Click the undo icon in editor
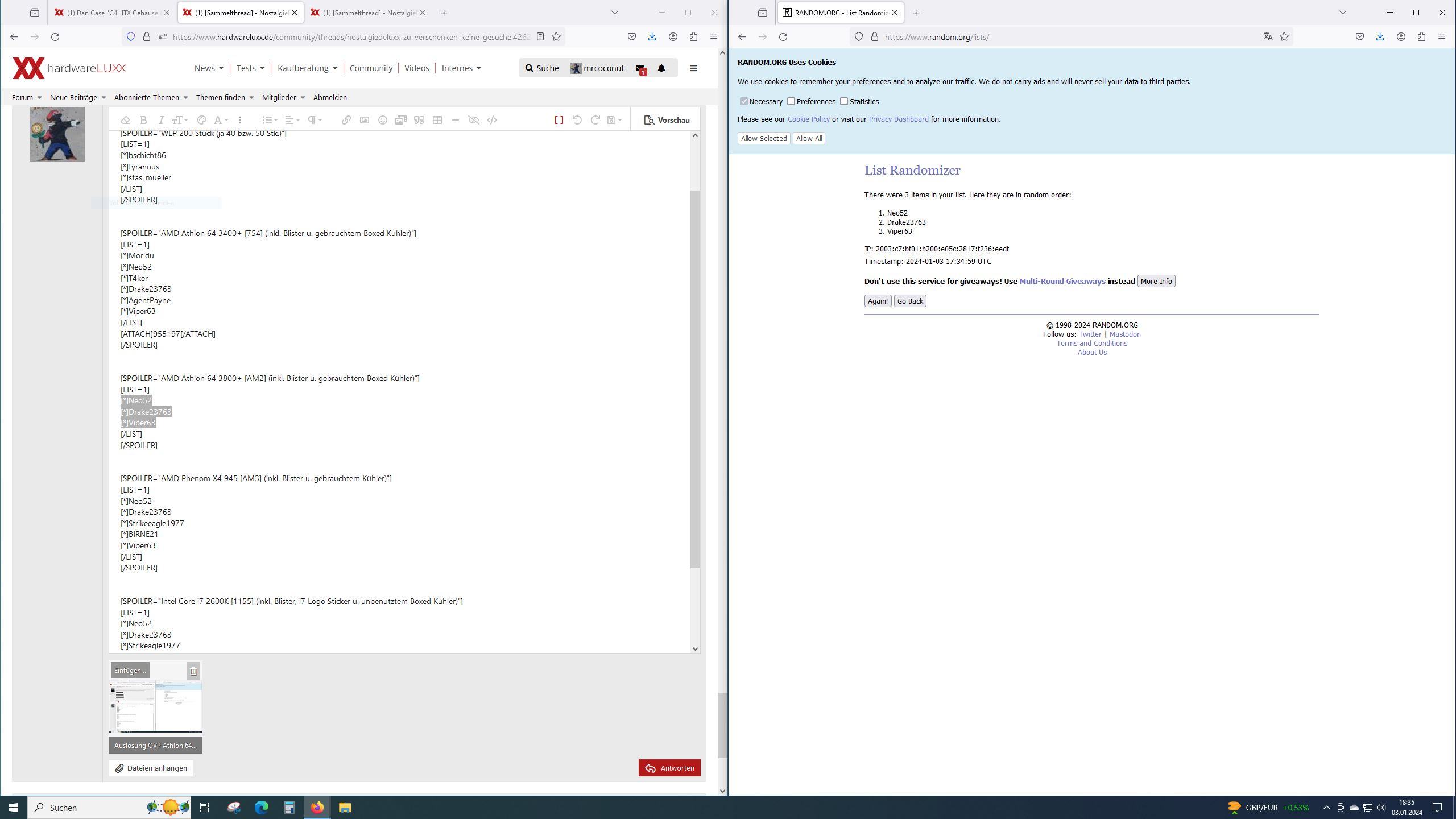Viewport: 1456px width, 819px height. click(x=577, y=120)
